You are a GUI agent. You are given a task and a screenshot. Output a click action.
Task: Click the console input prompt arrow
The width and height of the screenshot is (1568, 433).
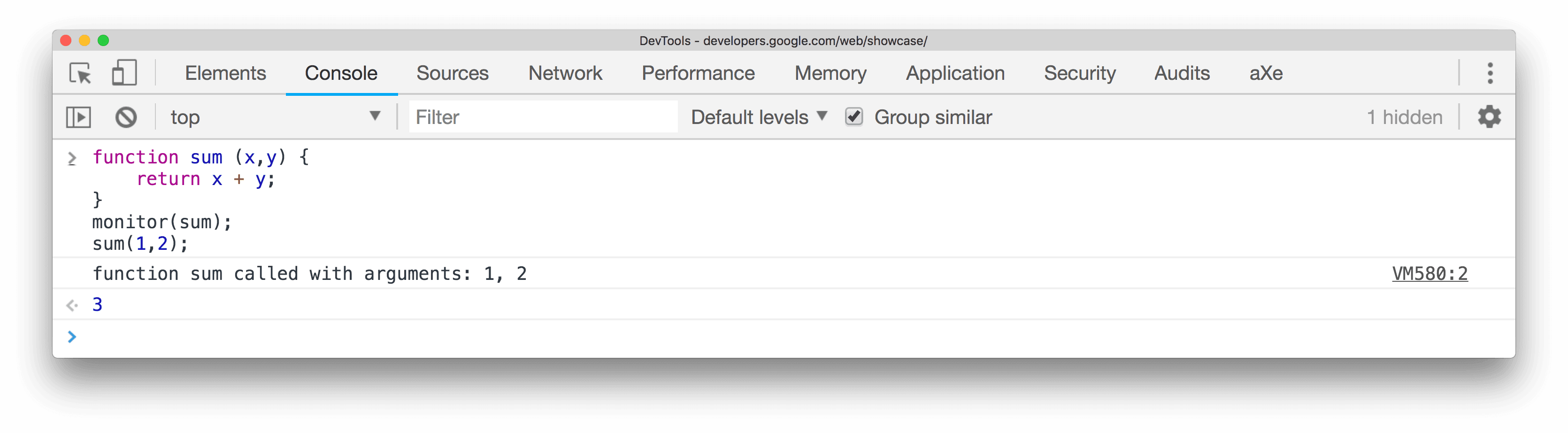(x=72, y=337)
